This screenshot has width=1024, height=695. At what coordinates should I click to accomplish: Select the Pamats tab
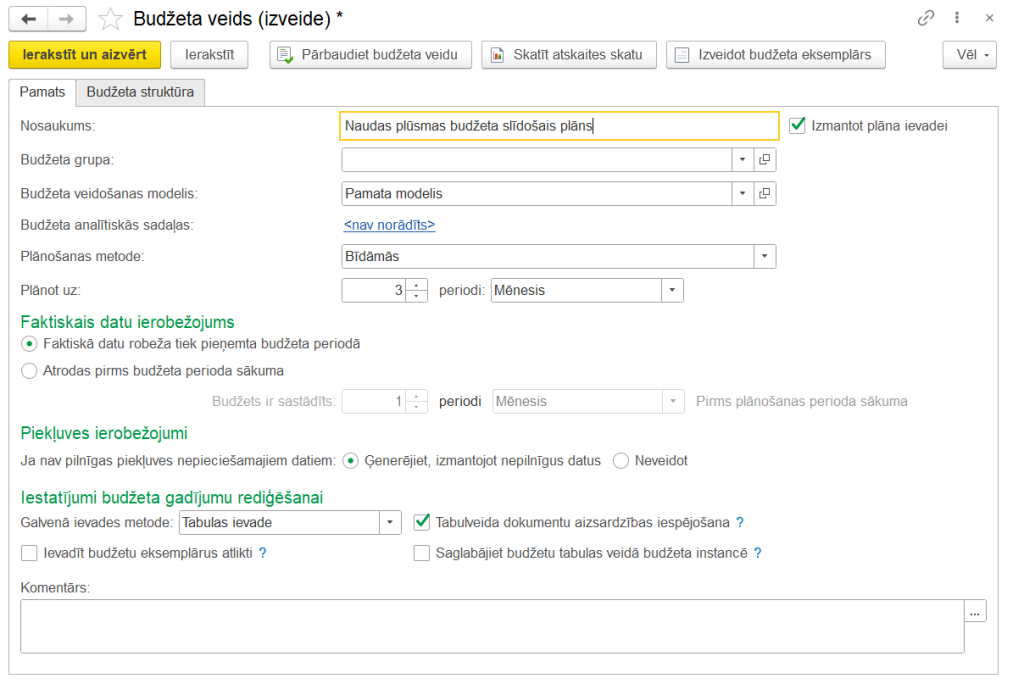42,90
